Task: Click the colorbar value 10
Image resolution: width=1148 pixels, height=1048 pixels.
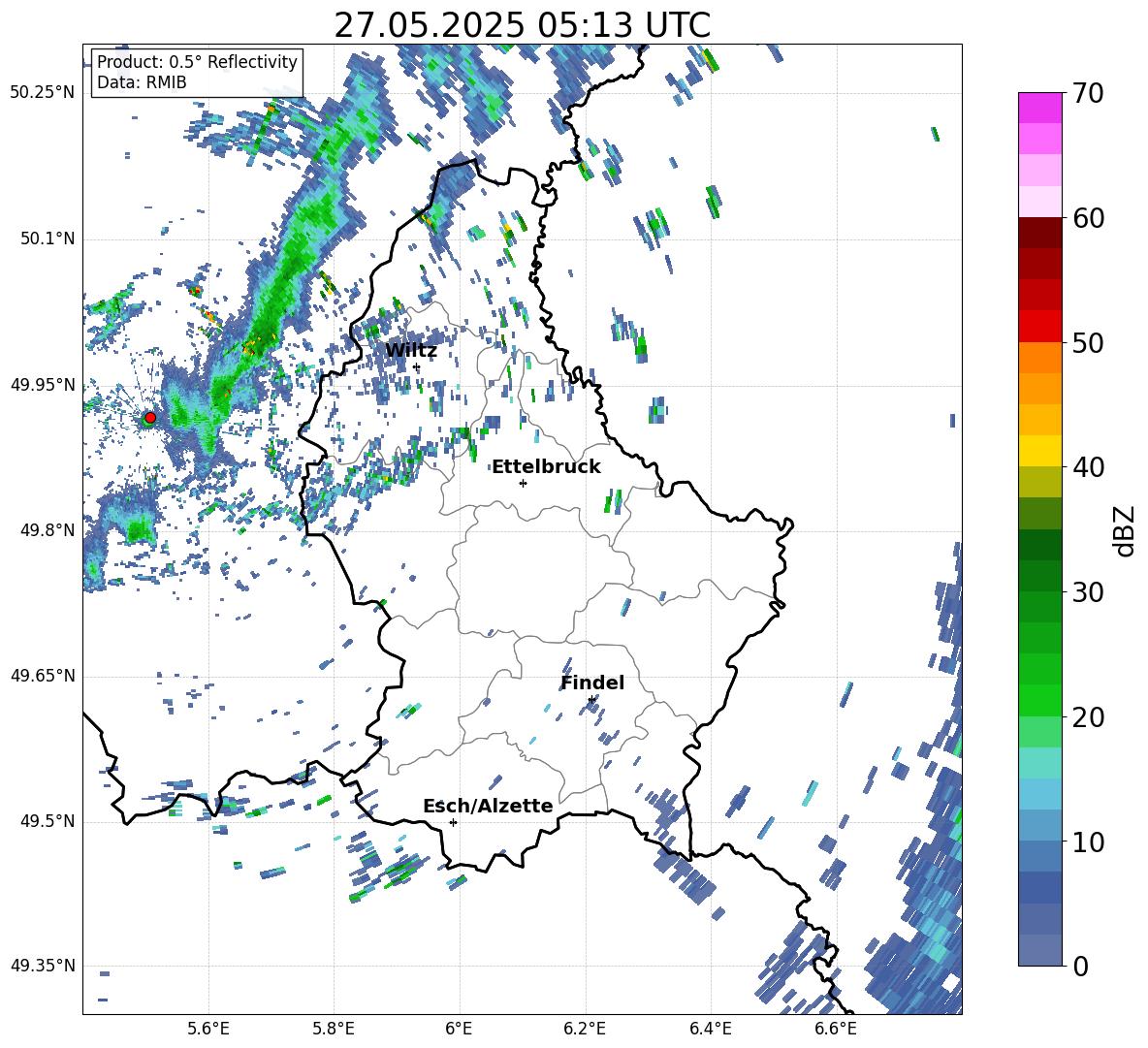Action: (1088, 842)
